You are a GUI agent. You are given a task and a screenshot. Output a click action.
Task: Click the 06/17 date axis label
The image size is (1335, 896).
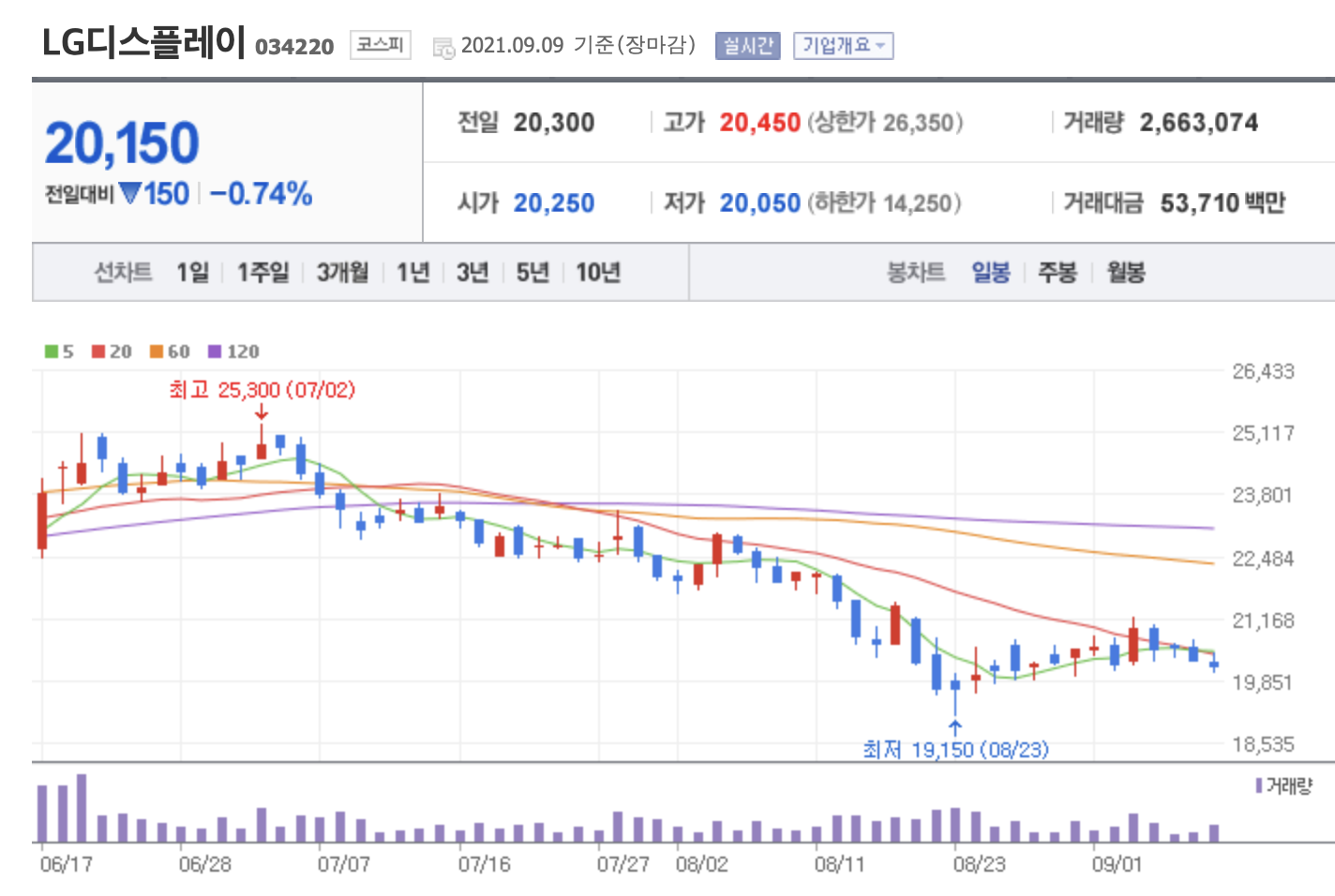(67, 864)
